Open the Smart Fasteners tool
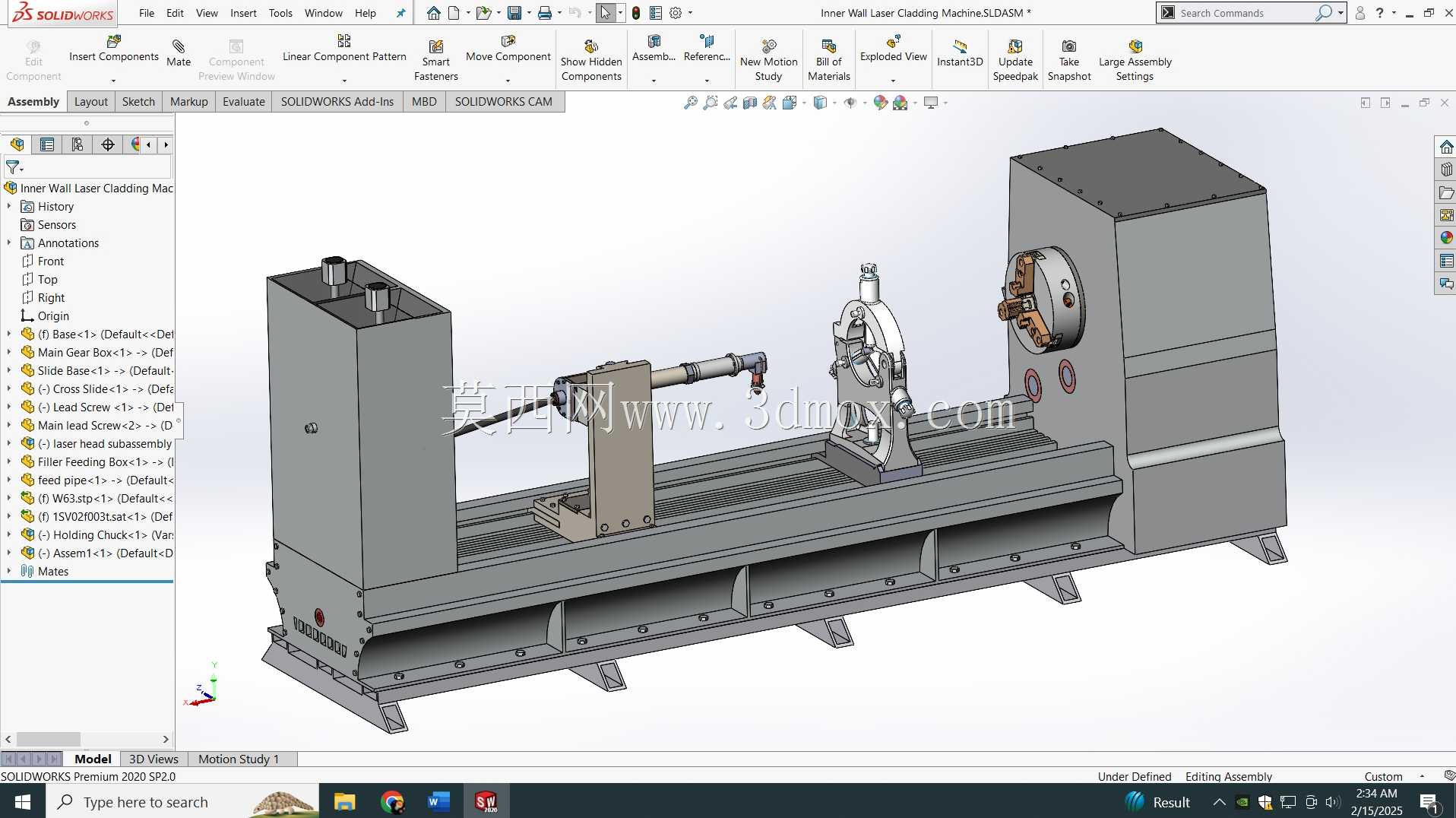Screen dimensions: 1456x818 pos(436,61)
